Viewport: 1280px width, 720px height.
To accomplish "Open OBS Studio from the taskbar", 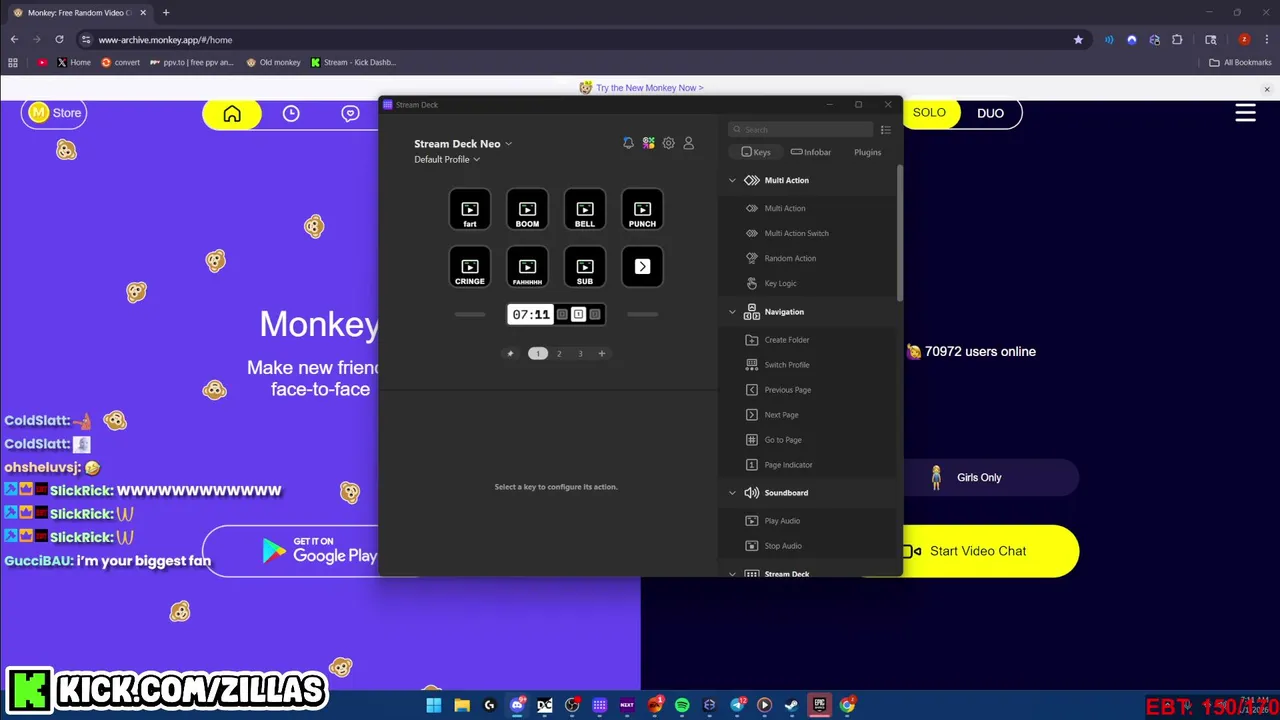I will 572,705.
